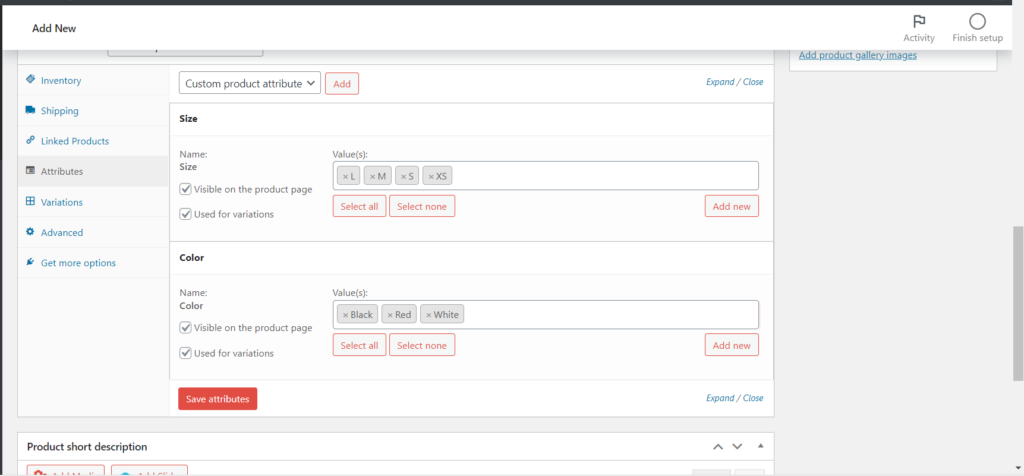Remove the XS size value tag

(x=431, y=176)
